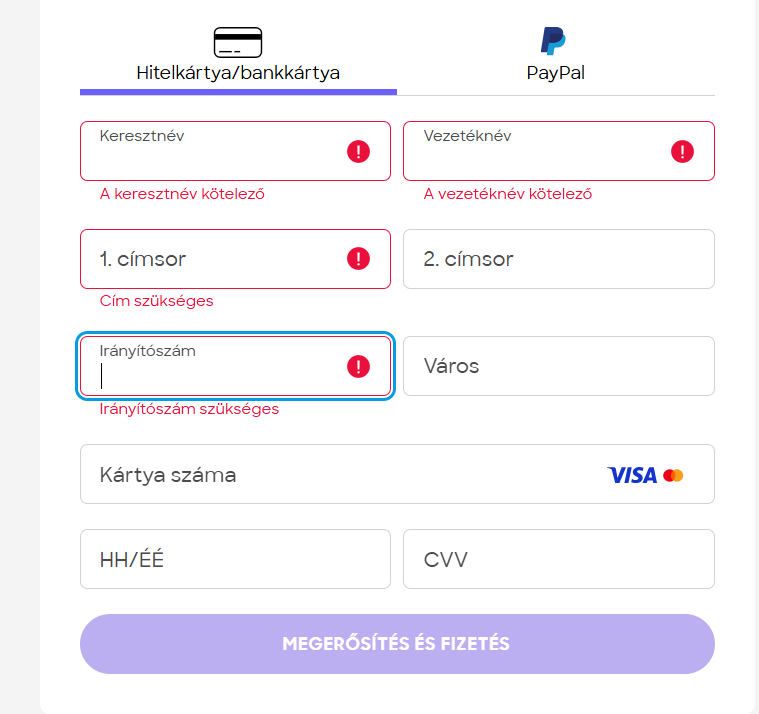The height and width of the screenshot is (714, 759).
Task: Click the error icon in Keresztnév field
Action: 358,151
